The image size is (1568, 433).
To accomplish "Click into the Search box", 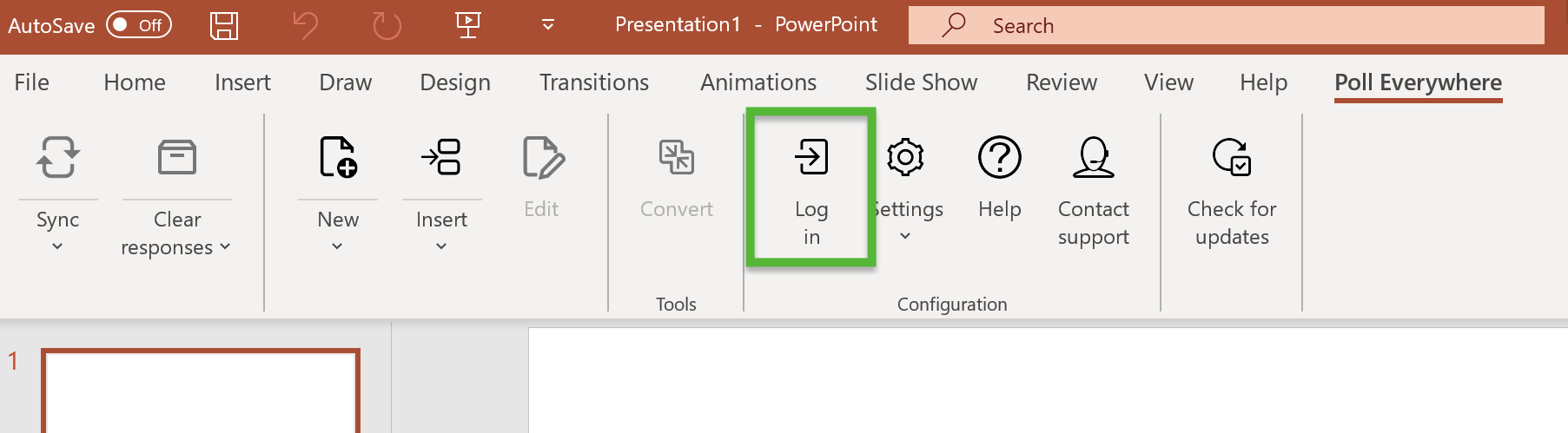I will click(x=1227, y=25).
